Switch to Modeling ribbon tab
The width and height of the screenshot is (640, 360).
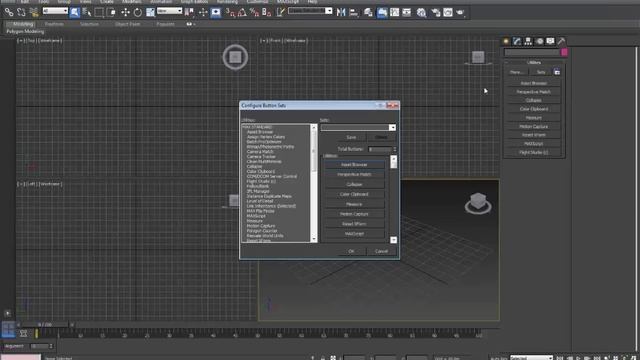point(23,24)
